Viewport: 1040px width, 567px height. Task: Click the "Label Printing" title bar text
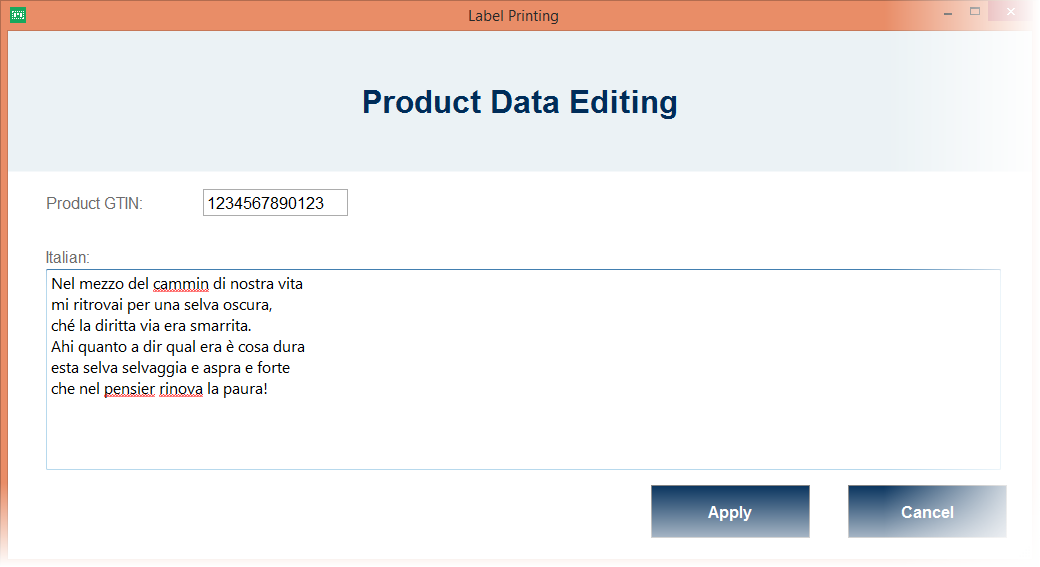pyautogui.click(x=513, y=15)
